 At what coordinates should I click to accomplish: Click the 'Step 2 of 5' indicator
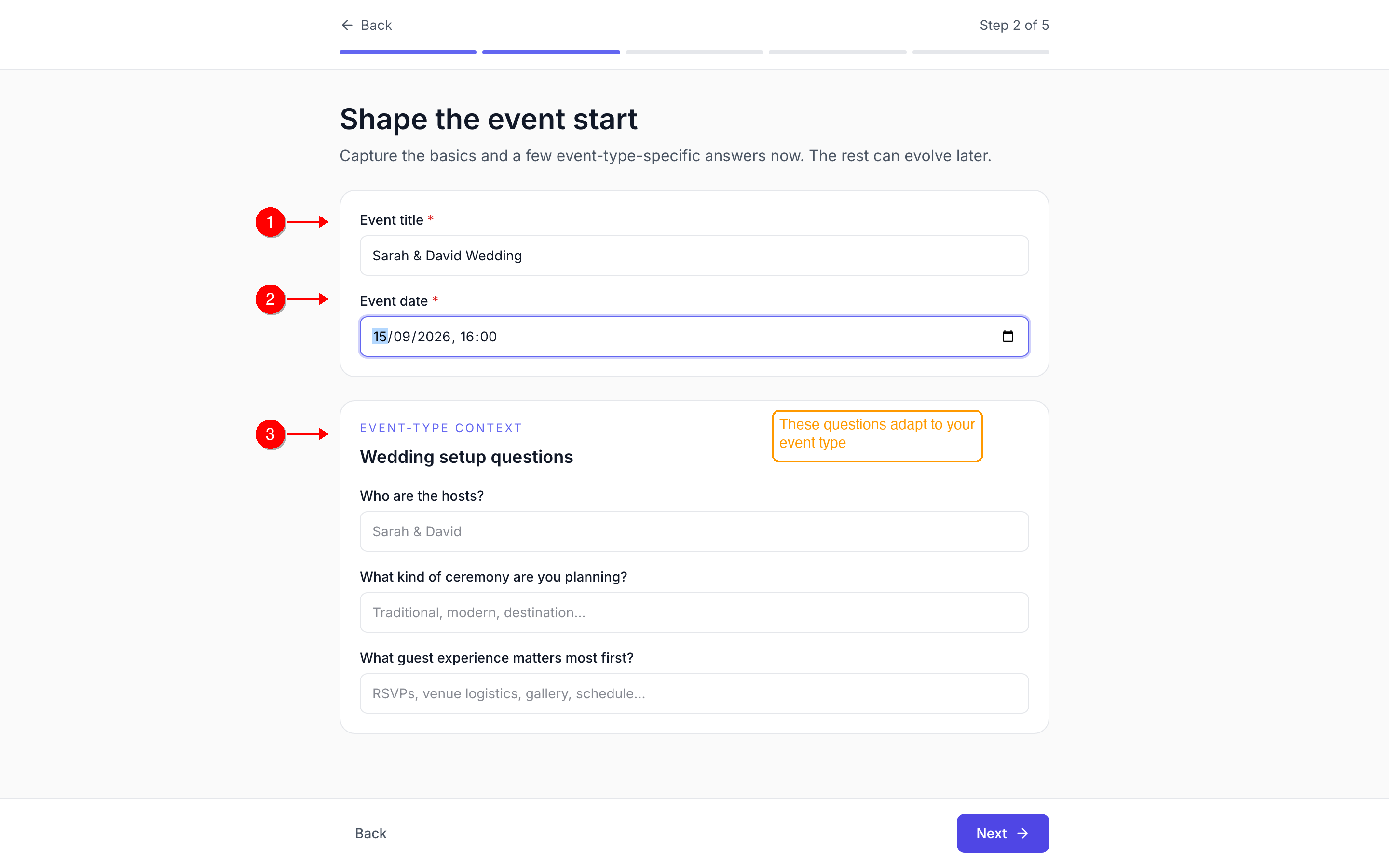pos(1014,25)
